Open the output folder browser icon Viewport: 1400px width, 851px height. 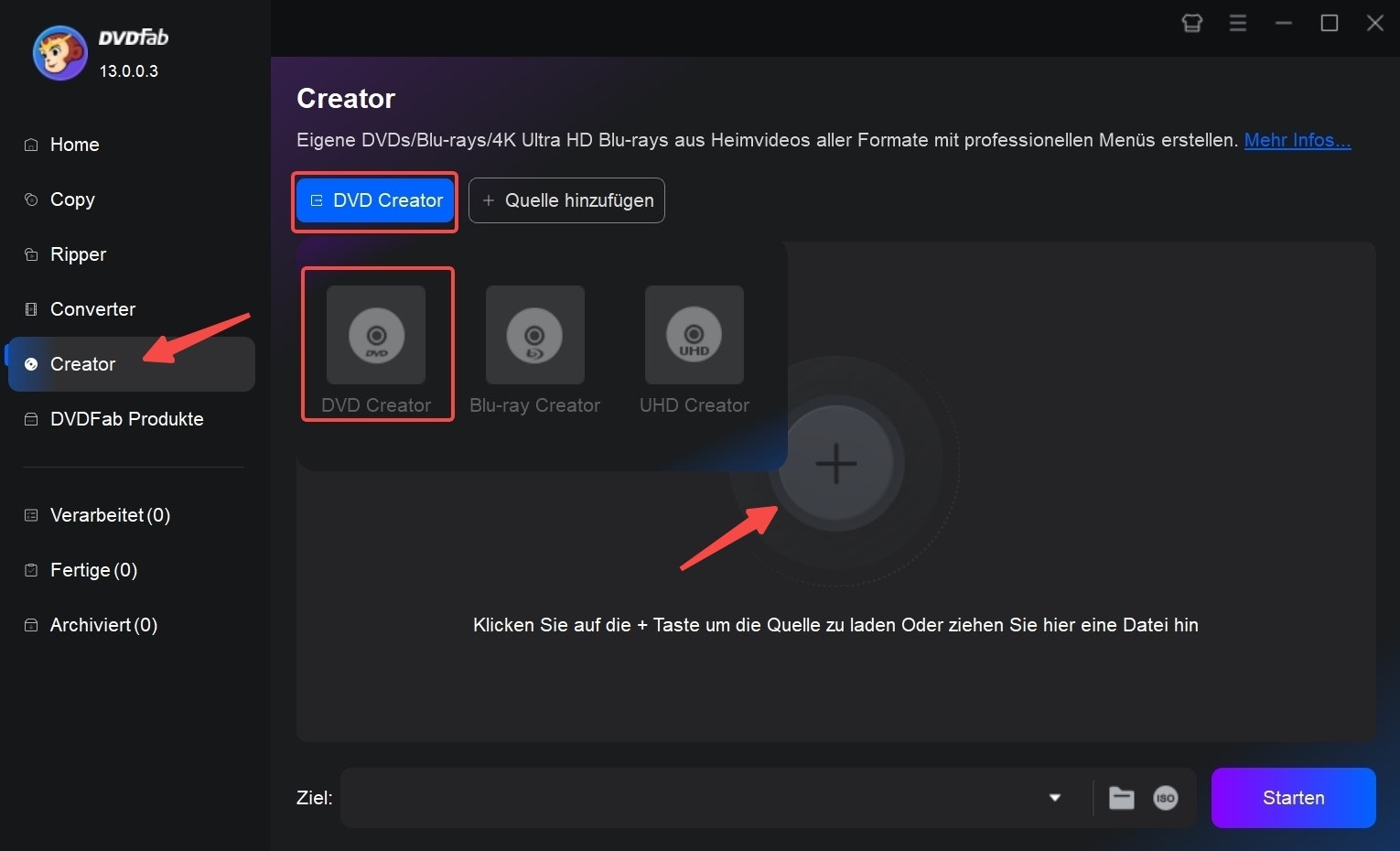pos(1121,798)
